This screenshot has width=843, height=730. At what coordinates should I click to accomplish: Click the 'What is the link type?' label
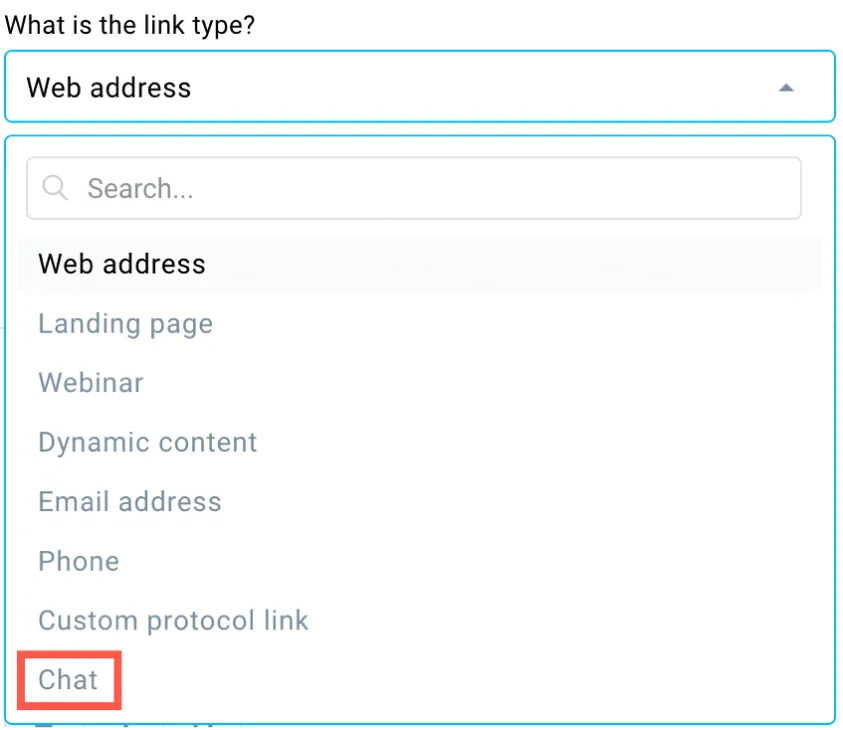130,25
